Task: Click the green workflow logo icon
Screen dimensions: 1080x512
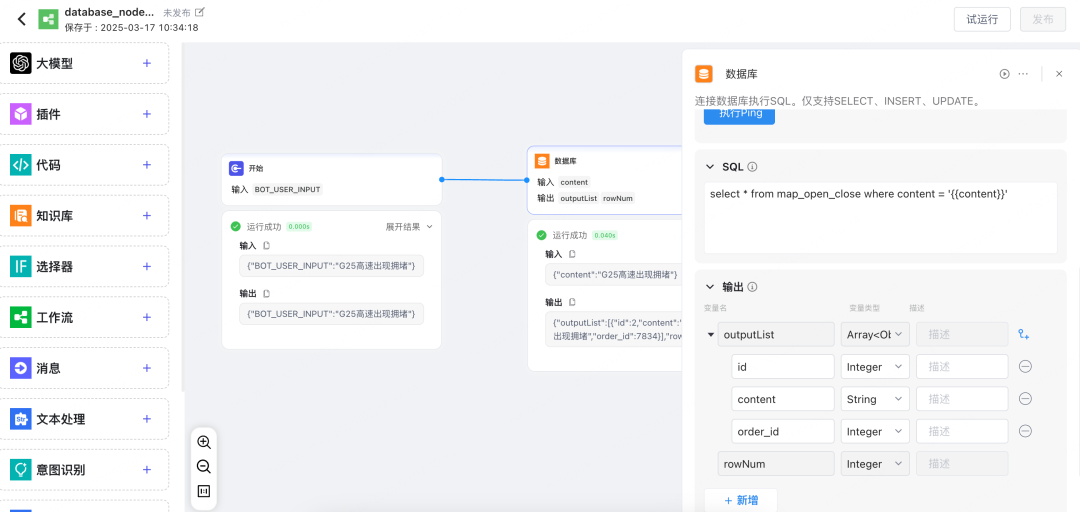Action: pyautogui.click(x=48, y=19)
